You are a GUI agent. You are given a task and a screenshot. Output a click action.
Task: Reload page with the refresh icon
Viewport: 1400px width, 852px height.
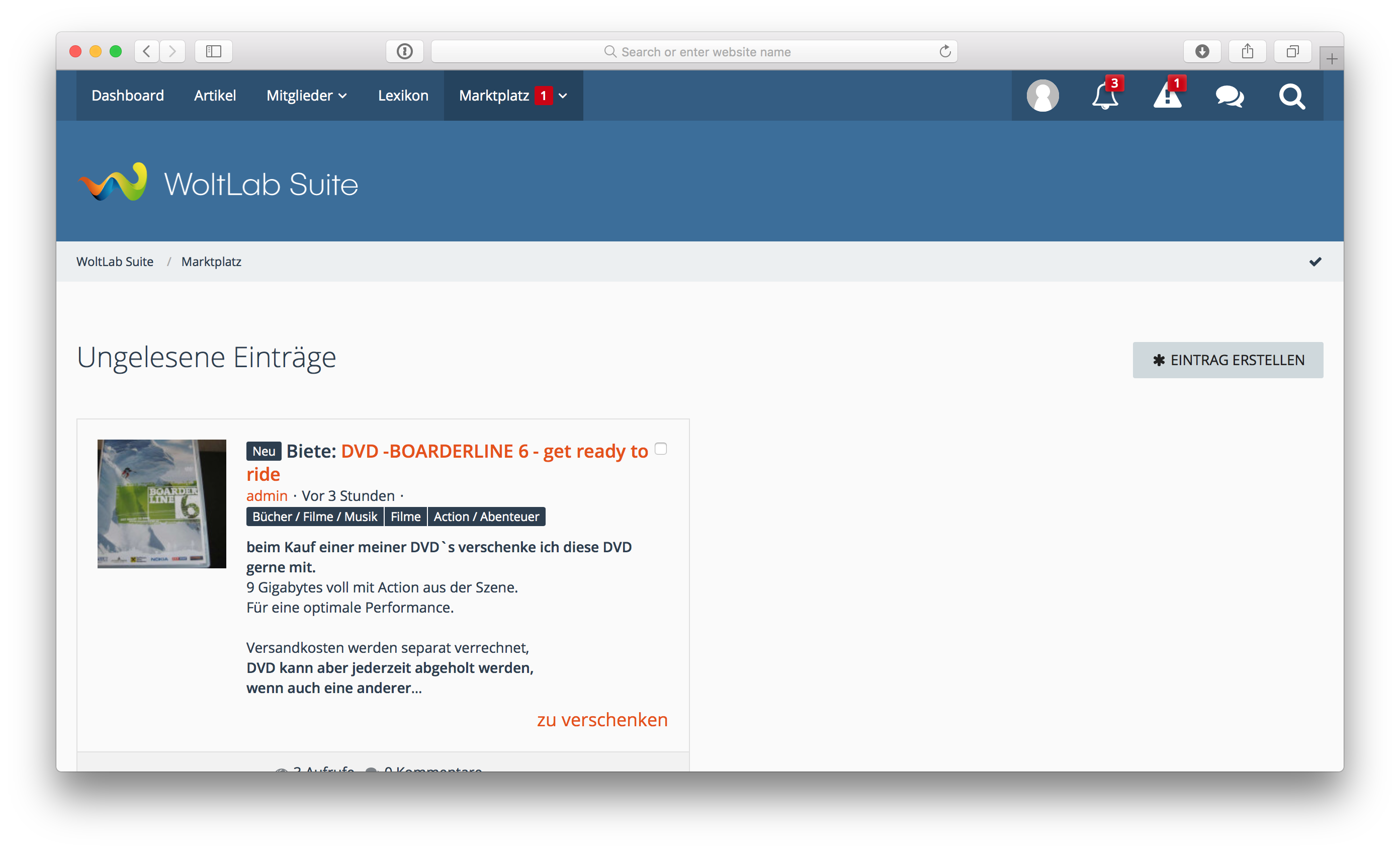[945, 52]
